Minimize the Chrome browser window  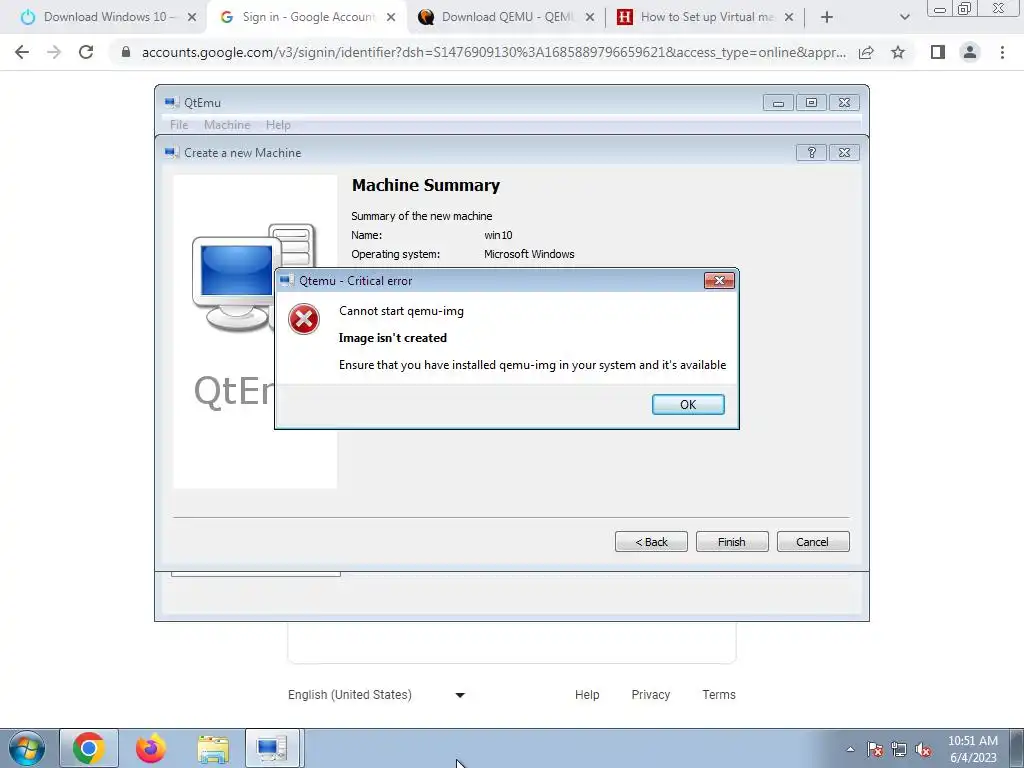click(940, 9)
